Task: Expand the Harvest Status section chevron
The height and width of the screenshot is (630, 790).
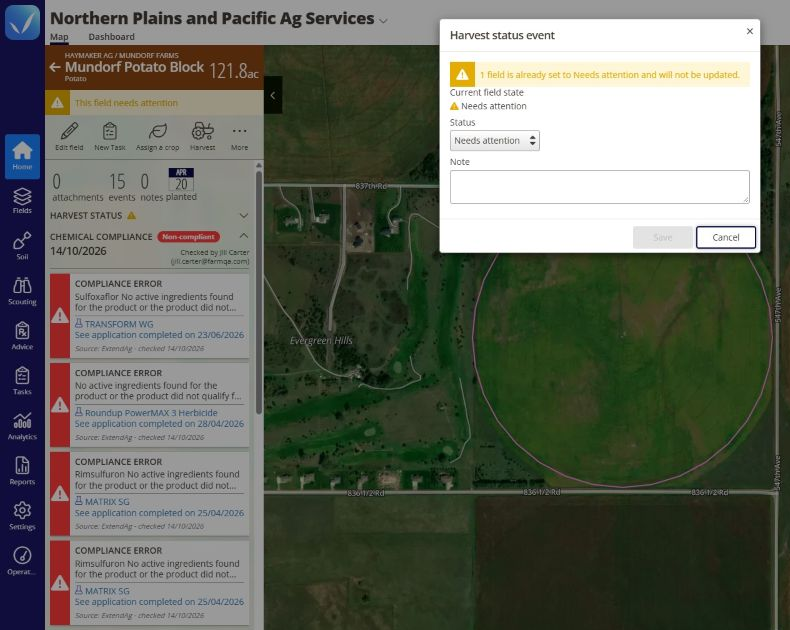Action: click(244, 216)
